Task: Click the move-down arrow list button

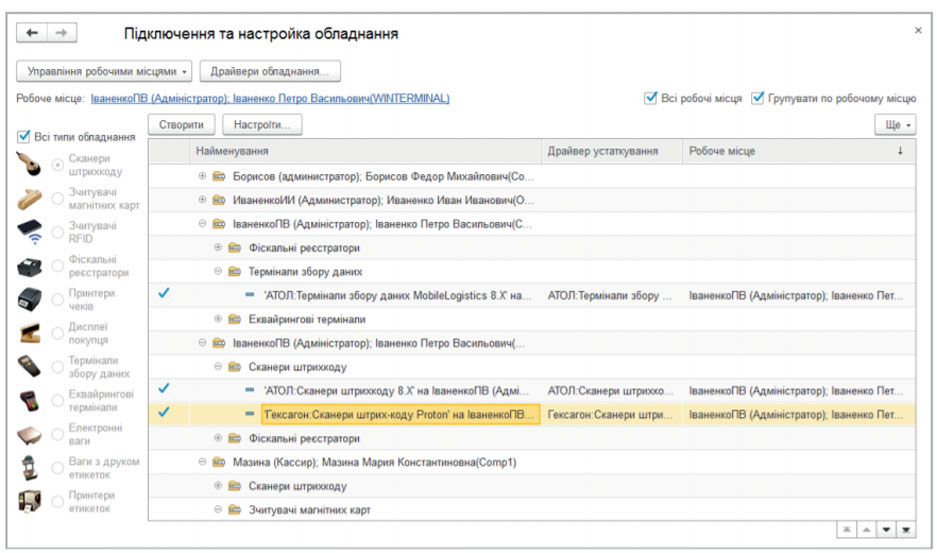Action: (886, 530)
